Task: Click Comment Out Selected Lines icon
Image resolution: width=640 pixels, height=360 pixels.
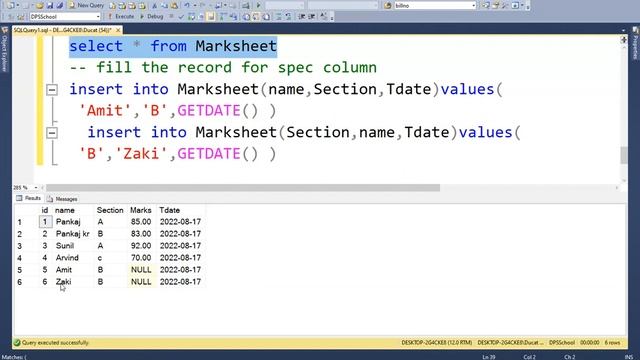Action: 278,17
